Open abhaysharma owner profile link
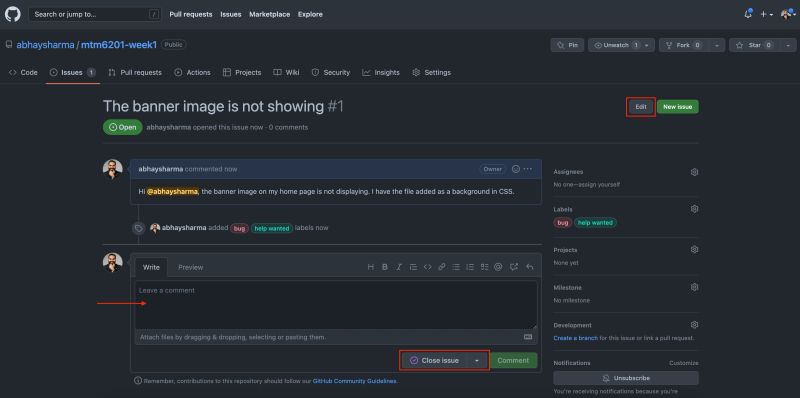 coord(45,45)
